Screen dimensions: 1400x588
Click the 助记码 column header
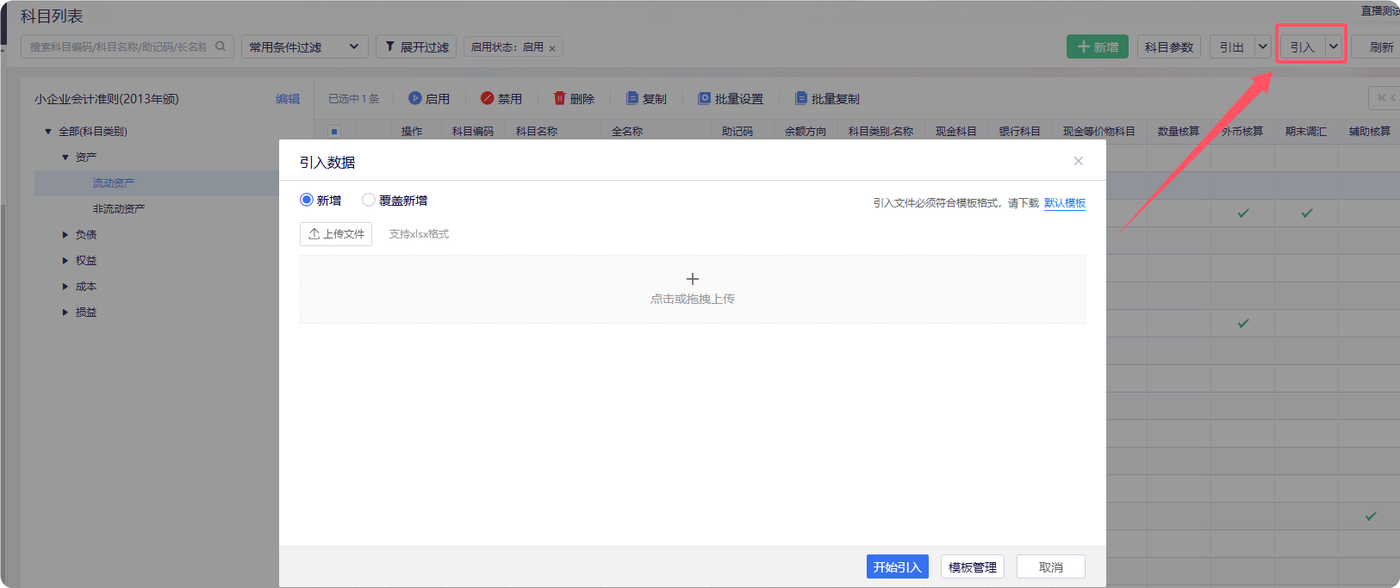coord(737,131)
